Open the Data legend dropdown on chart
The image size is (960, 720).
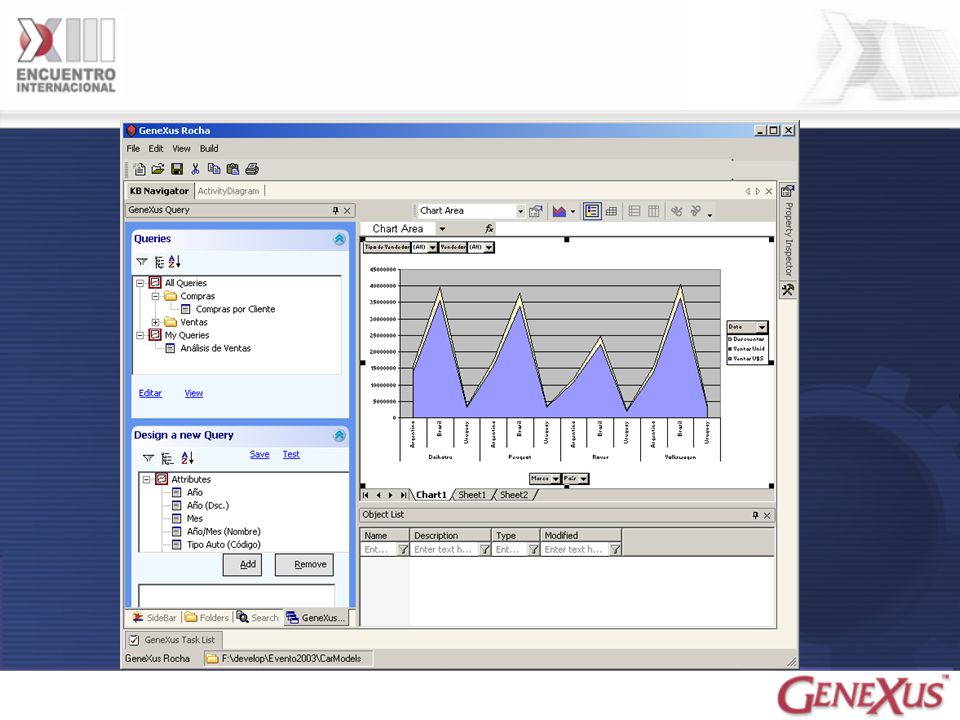coord(762,328)
